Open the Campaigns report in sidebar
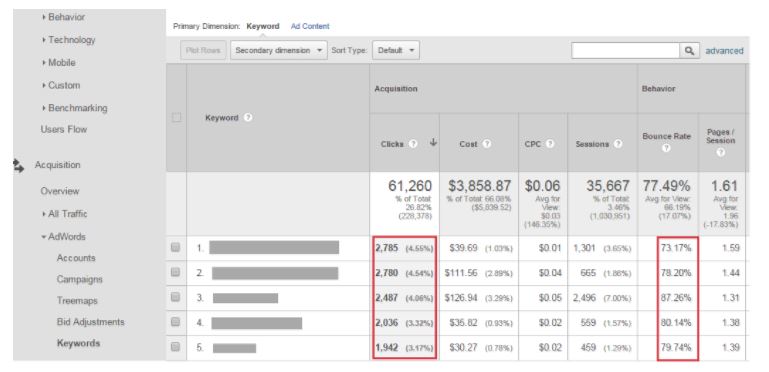Image resolution: width=769 pixels, height=372 pixels. coord(79,279)
